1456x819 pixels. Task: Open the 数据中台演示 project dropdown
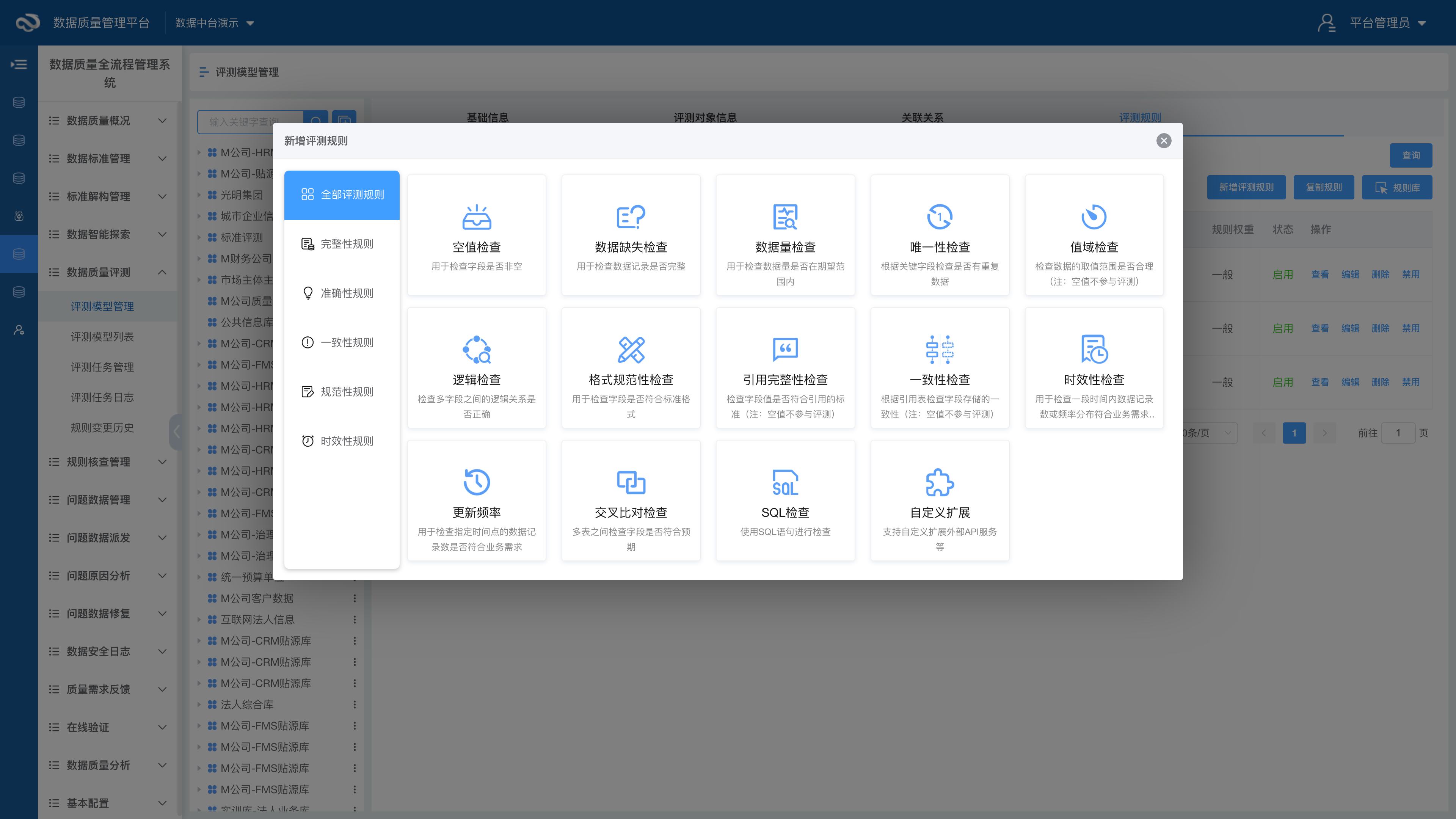(x=214, y=23)
